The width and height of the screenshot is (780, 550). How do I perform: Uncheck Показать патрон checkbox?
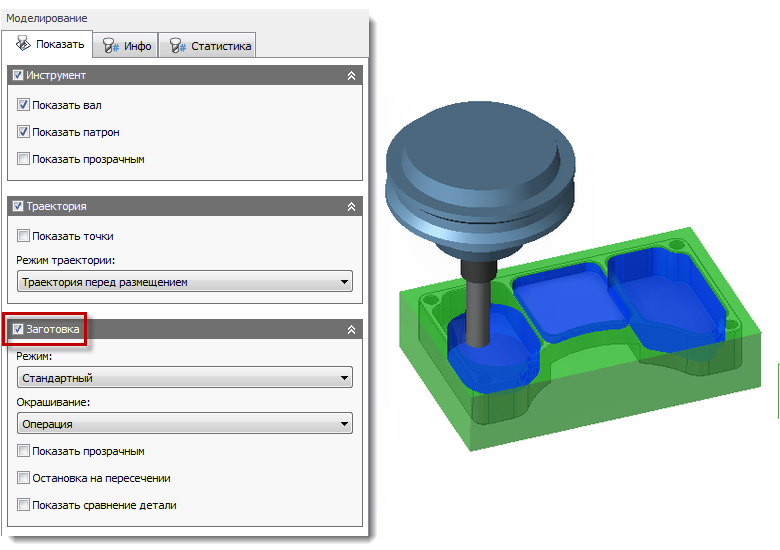(23, 132)
